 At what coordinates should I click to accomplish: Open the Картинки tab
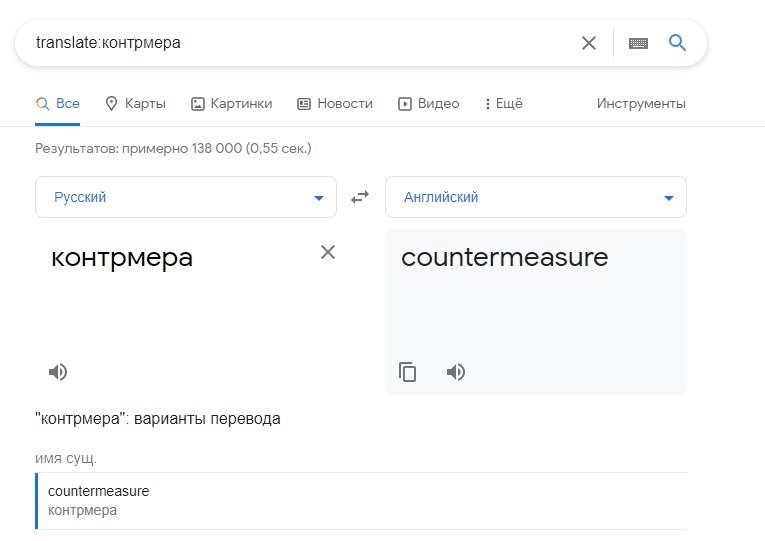coord(231,103)
